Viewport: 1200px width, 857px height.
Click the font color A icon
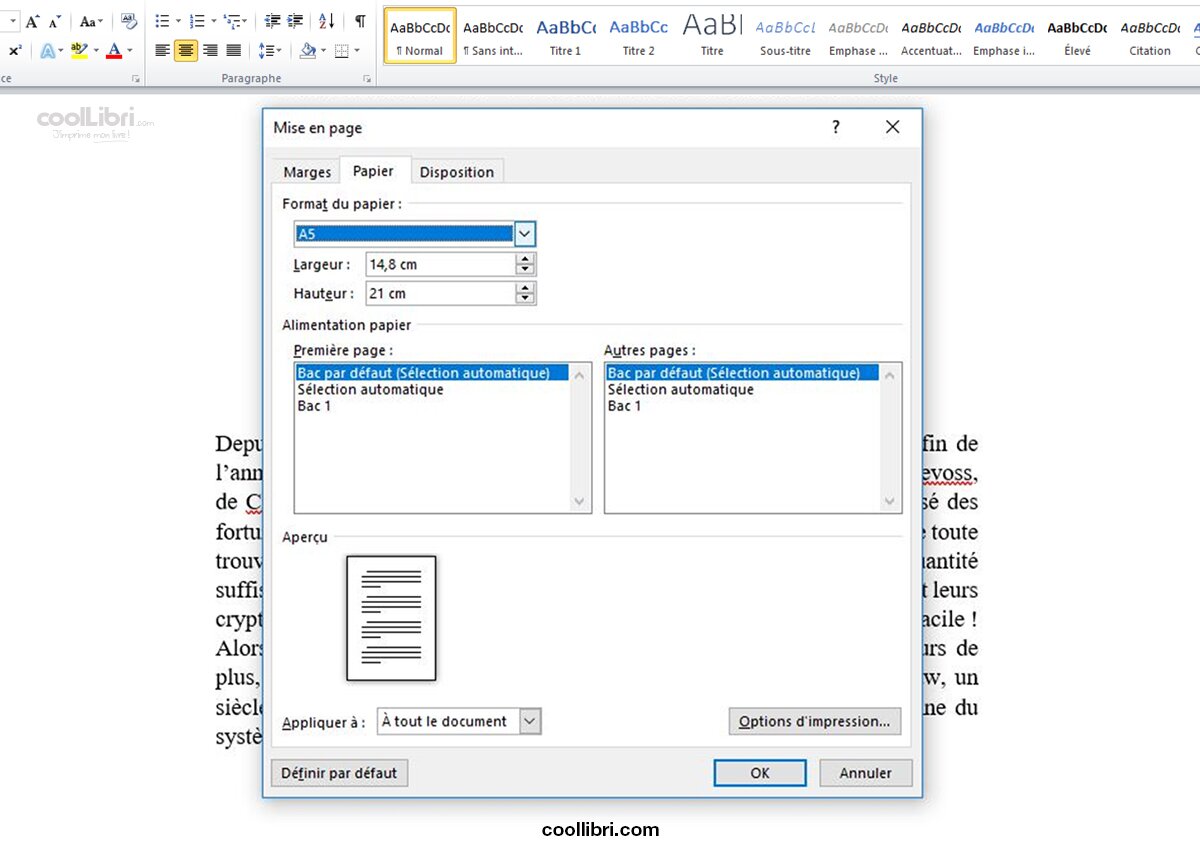114,50
